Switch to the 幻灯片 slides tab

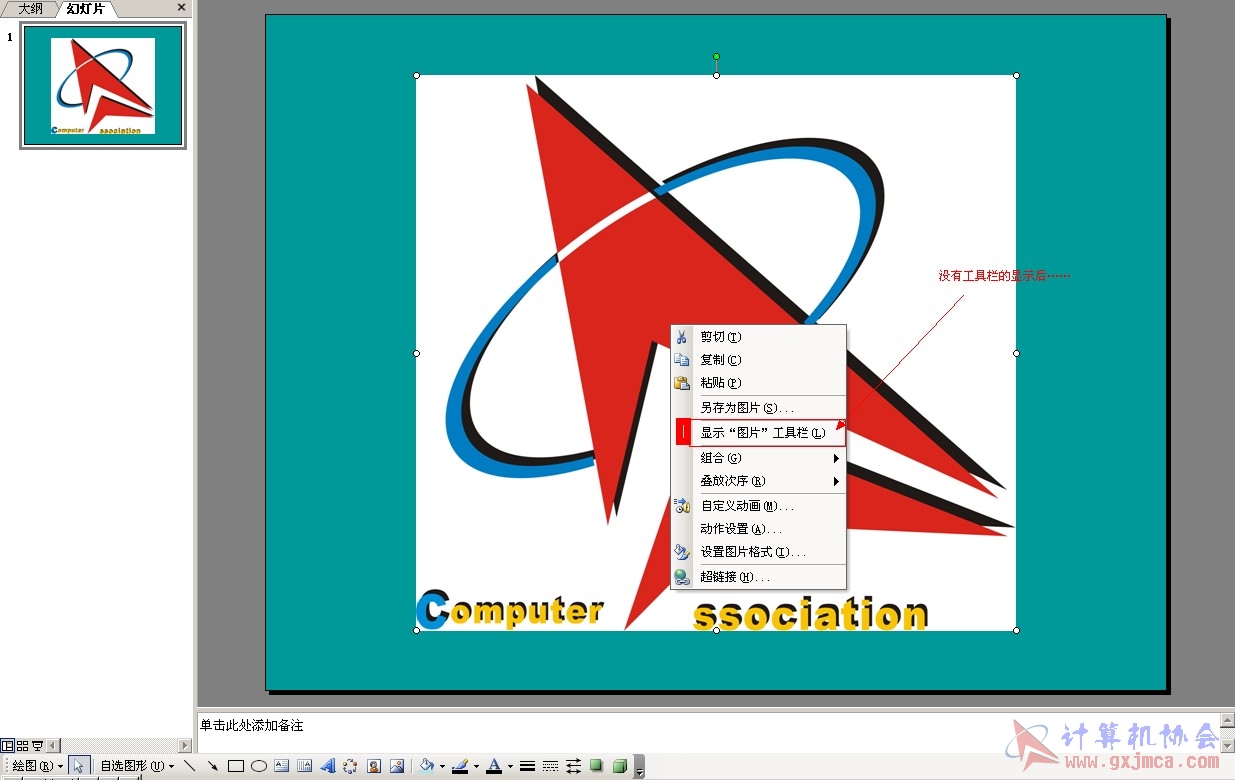click(85, 8)
